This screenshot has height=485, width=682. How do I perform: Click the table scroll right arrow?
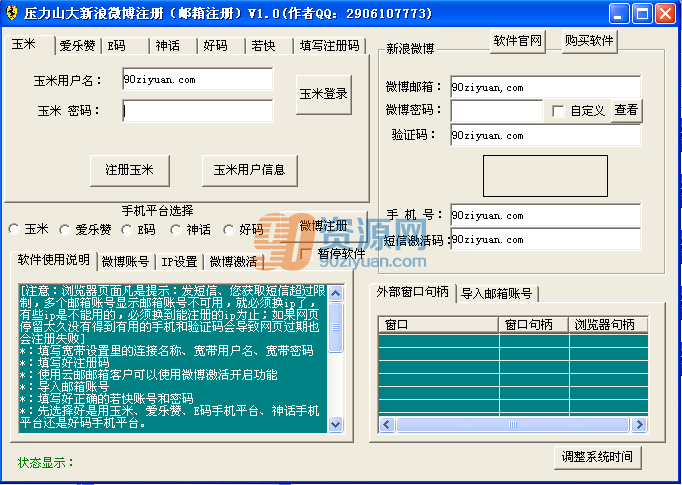coord(639,424)
